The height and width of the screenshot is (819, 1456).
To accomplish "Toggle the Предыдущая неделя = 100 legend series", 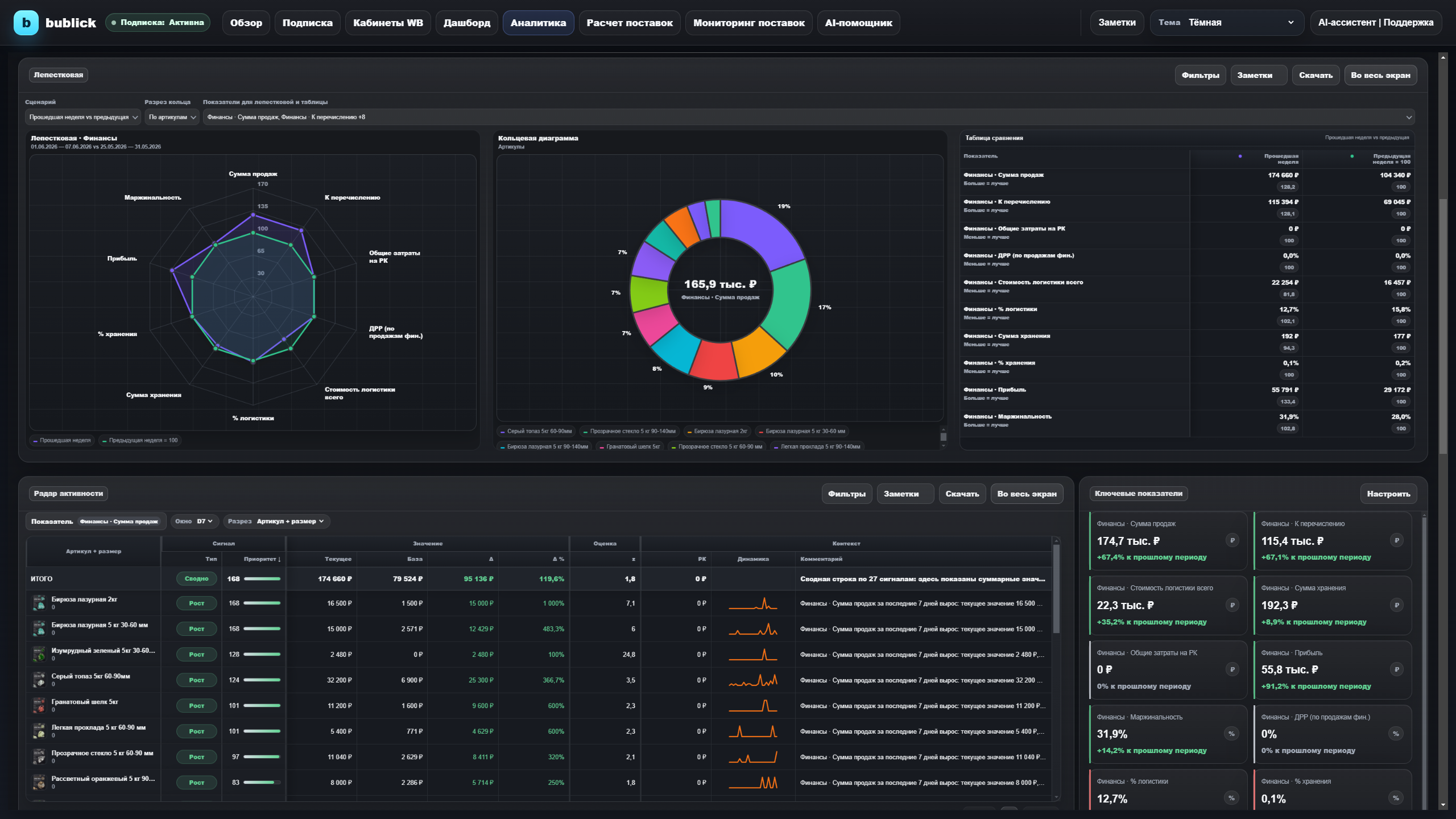I will click(x=140, y=440).
